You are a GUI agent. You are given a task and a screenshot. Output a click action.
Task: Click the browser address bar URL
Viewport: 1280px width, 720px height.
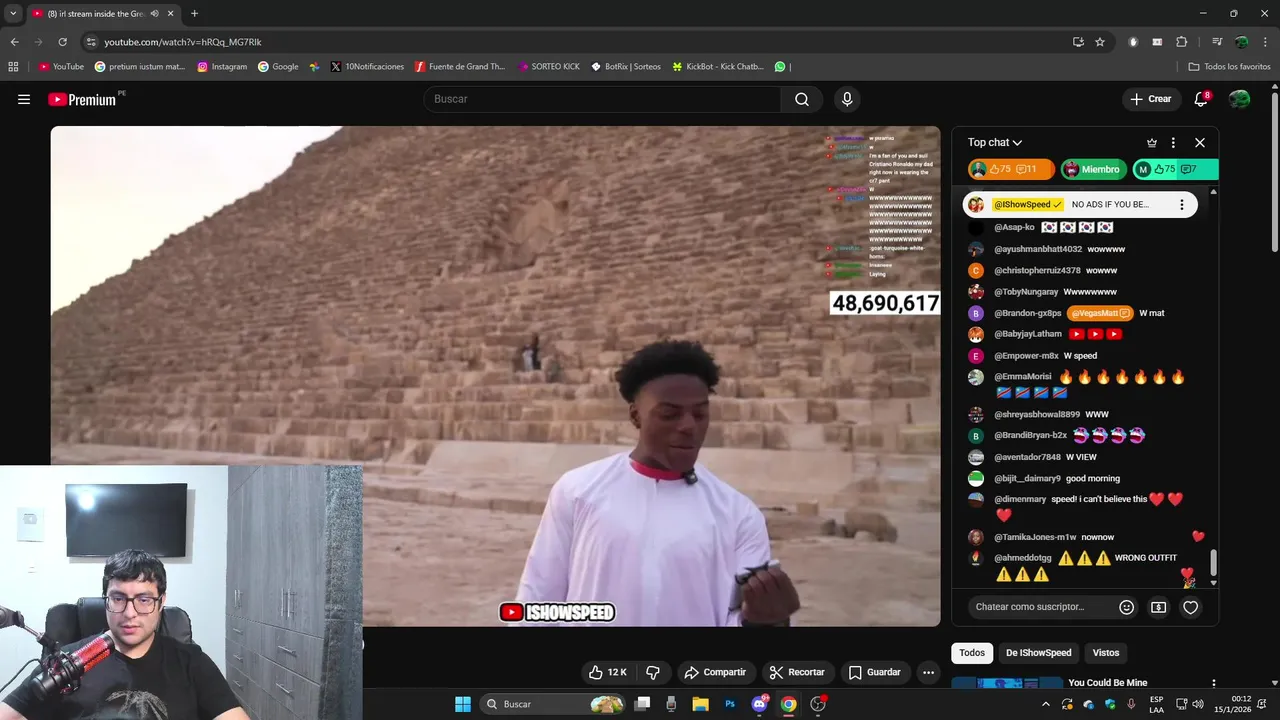pyautogui.click(x=182, y=42)
